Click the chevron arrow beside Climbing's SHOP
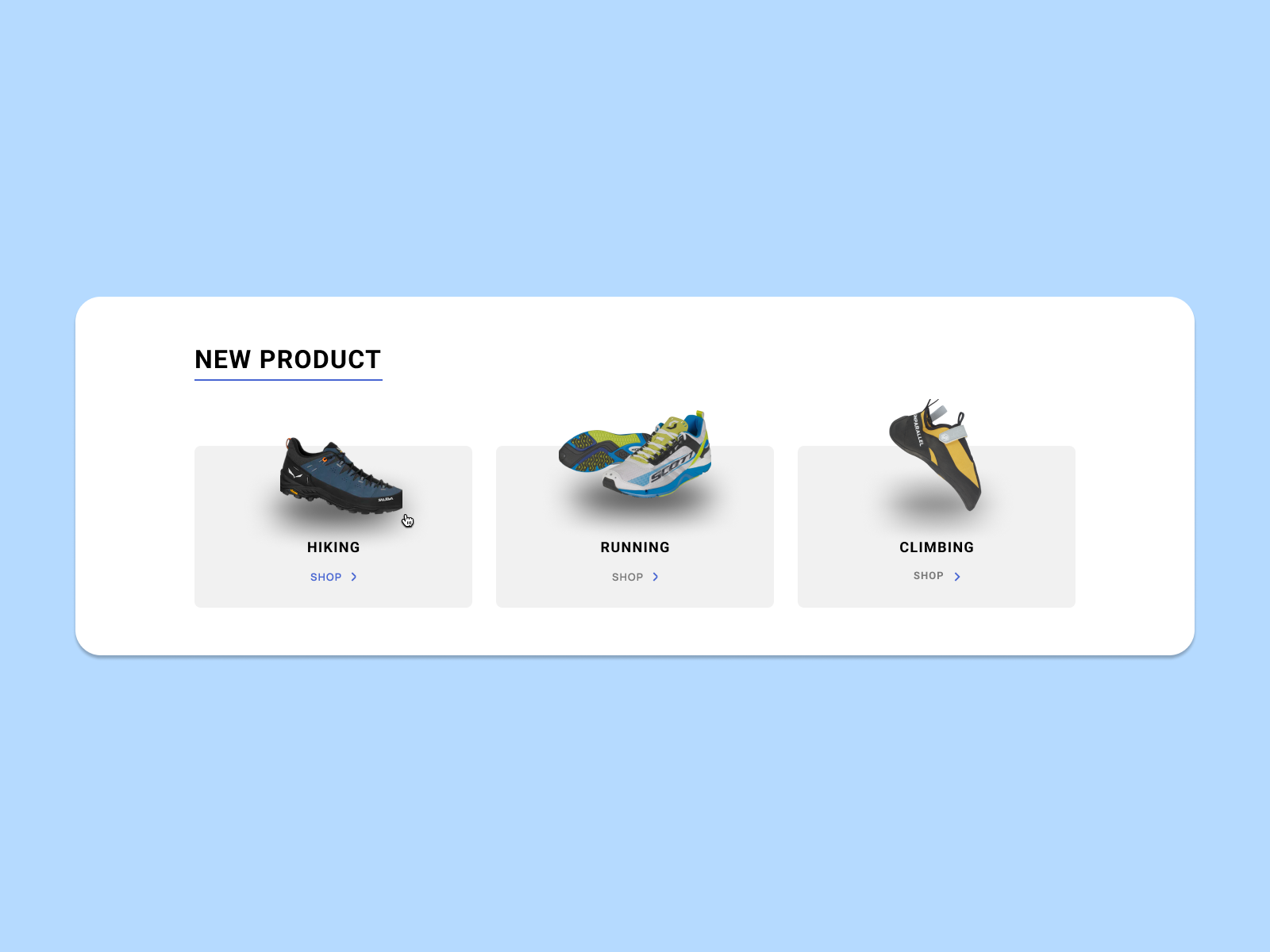Viewport: 1270px width, 952px height. pyautogui.click(x=957, y=577)
